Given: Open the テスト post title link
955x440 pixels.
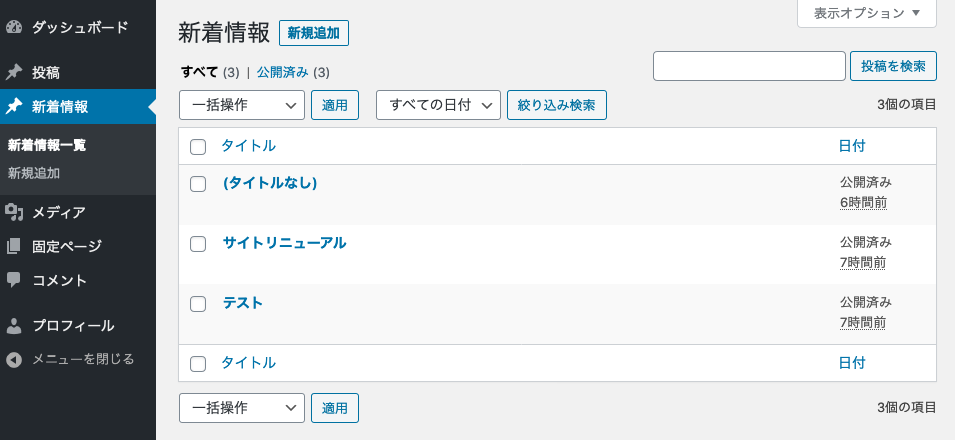Looking at the screenshot, I should [242, 303].
